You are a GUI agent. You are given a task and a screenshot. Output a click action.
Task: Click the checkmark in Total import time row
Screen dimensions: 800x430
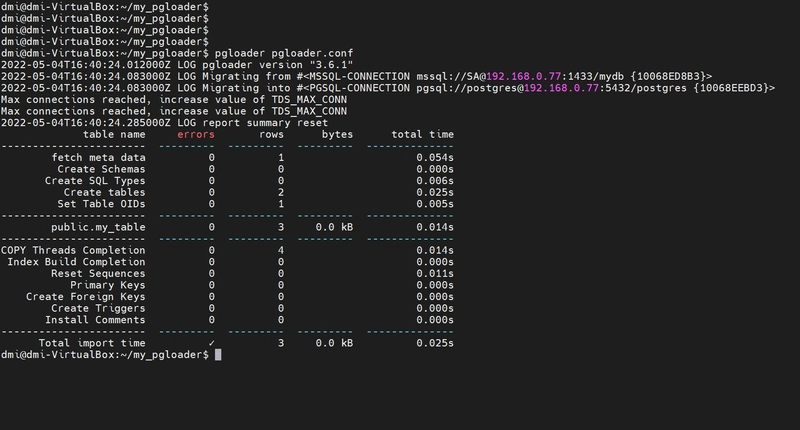(211, 343)
